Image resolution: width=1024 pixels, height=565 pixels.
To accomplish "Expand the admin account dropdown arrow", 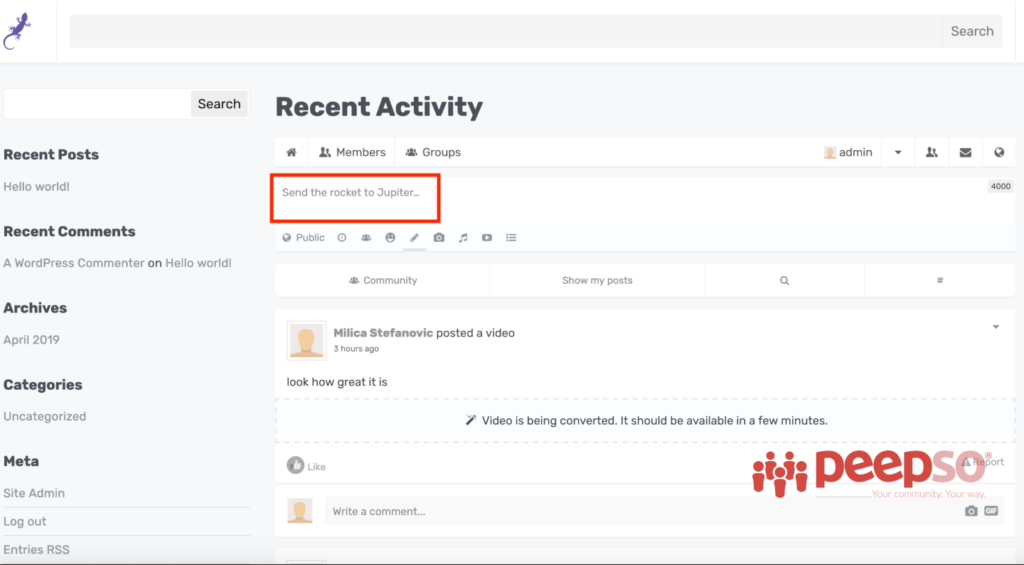I will click(x=898, y=153).
